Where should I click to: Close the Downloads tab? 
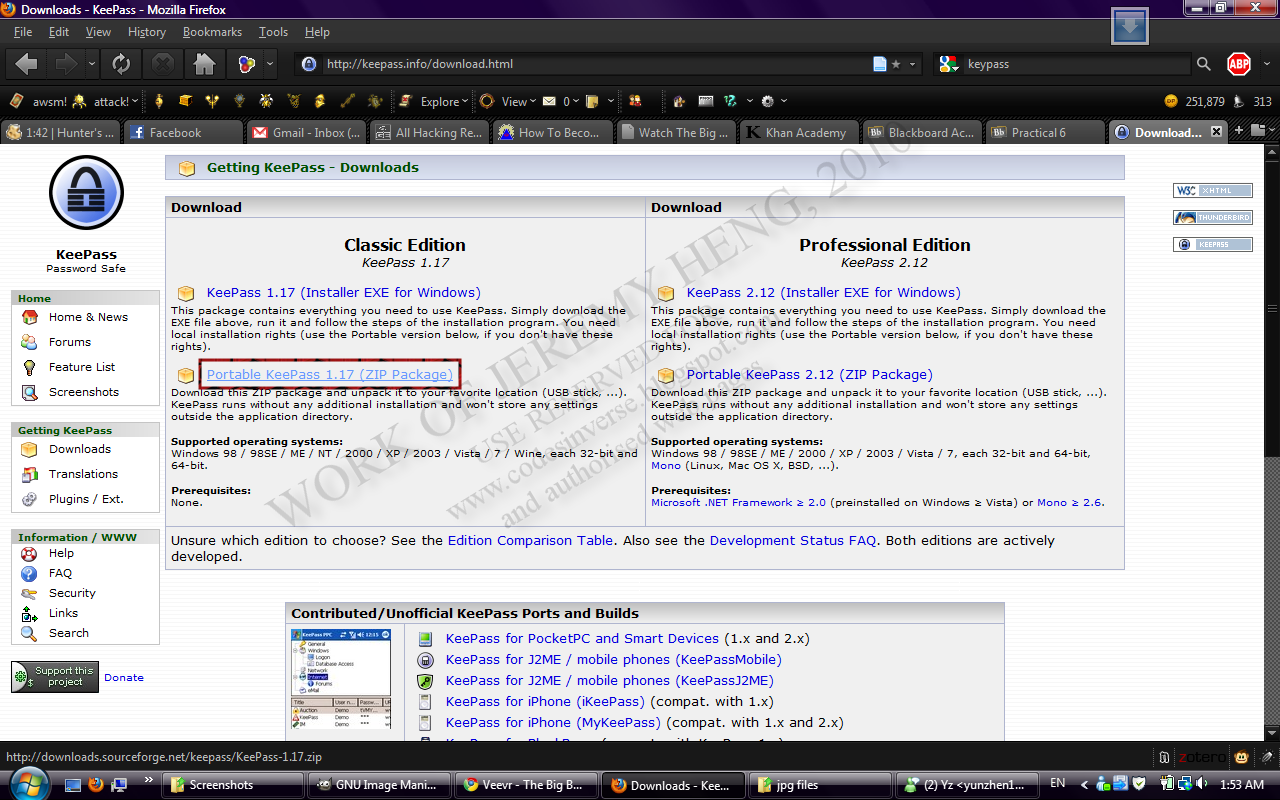point(1217,132)
